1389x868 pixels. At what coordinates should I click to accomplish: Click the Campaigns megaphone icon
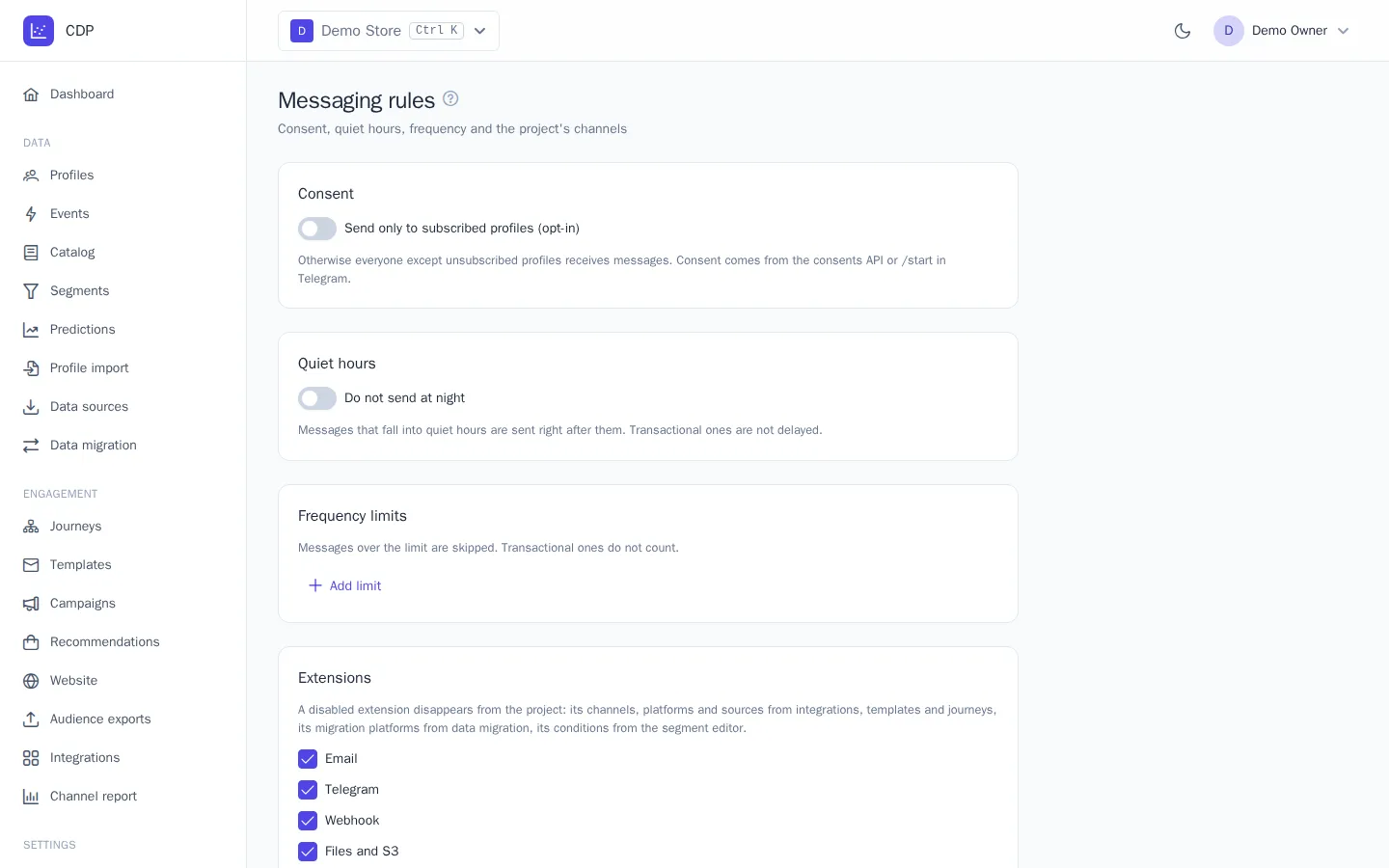[x=31, y=604]
